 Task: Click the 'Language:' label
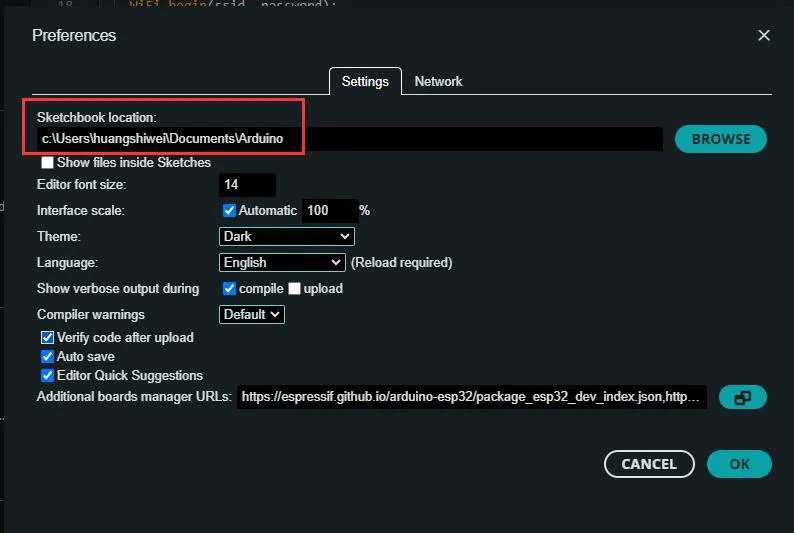tap(67, 263)
